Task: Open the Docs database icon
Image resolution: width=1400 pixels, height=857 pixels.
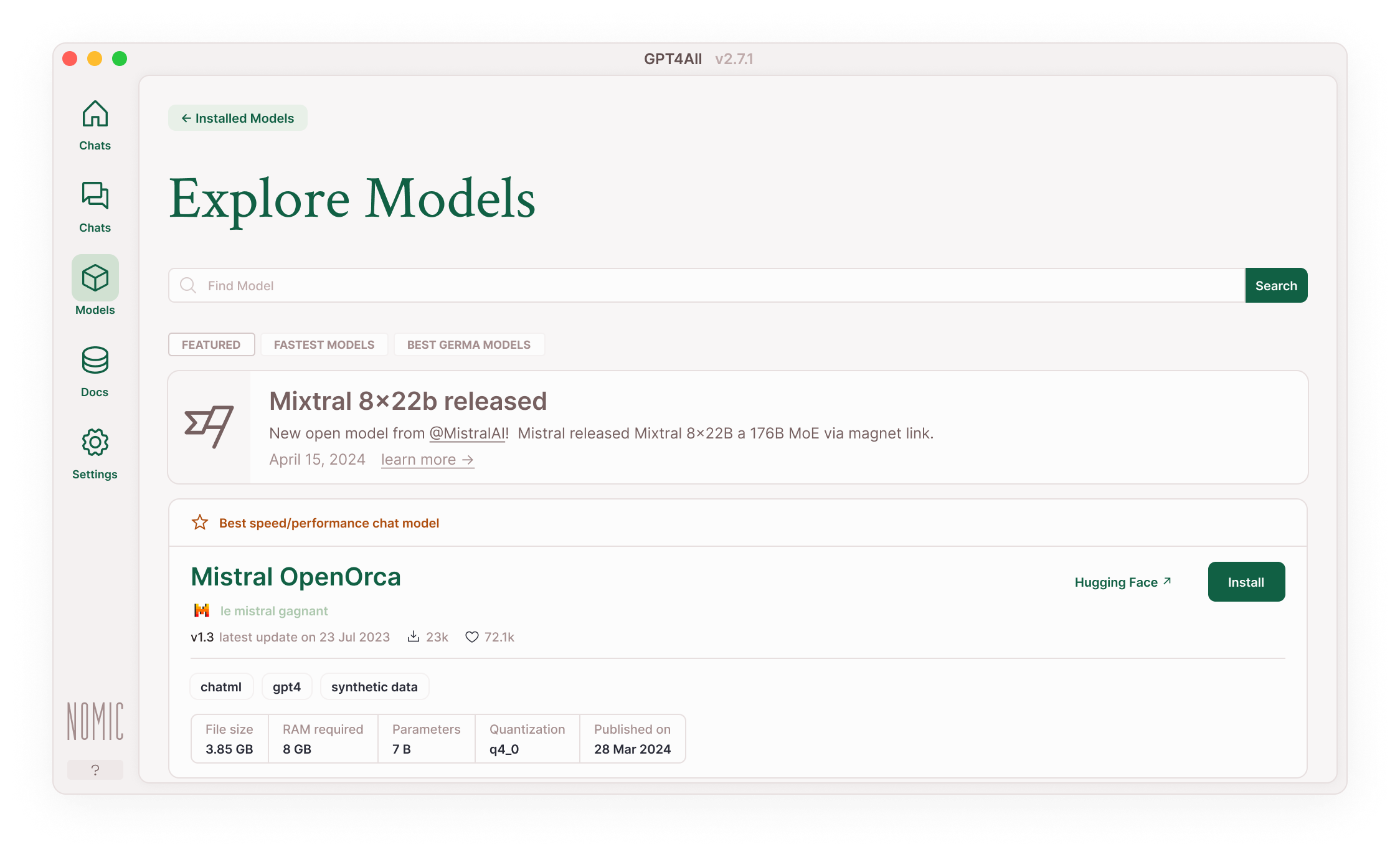Action: tap(95, 360)
